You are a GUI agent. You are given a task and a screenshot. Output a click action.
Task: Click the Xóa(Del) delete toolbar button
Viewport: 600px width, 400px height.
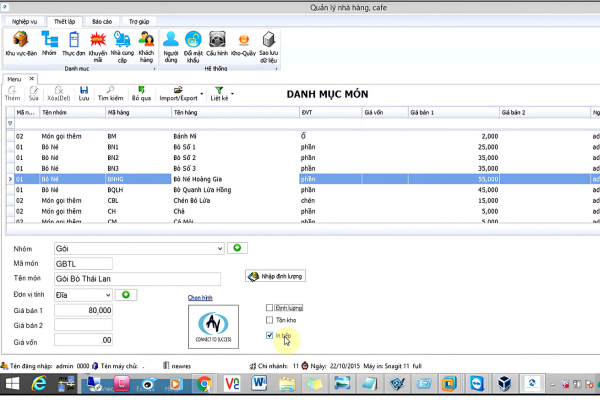(59, 93)
